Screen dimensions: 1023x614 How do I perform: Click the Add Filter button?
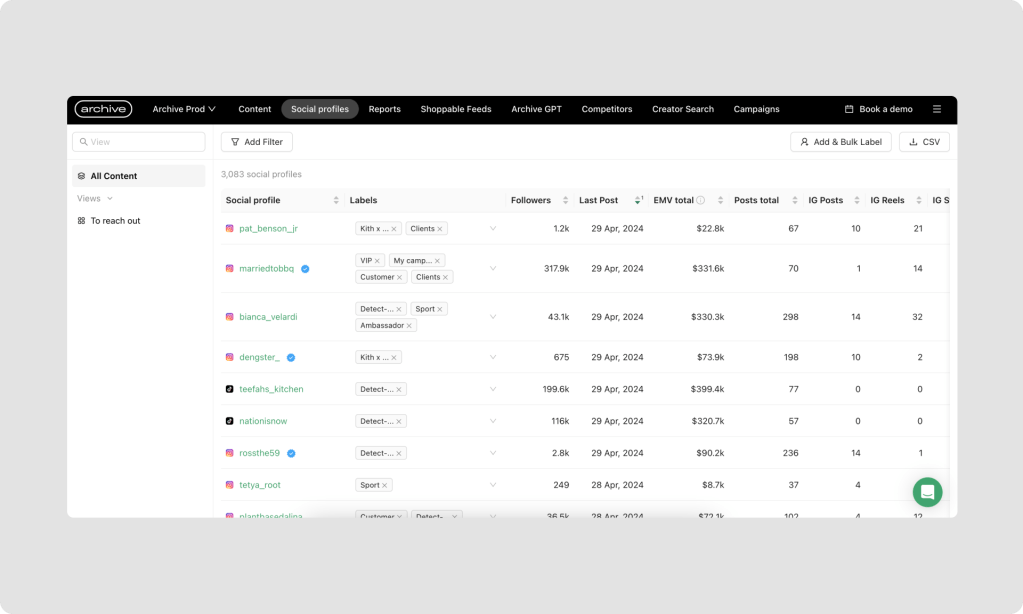256,142
